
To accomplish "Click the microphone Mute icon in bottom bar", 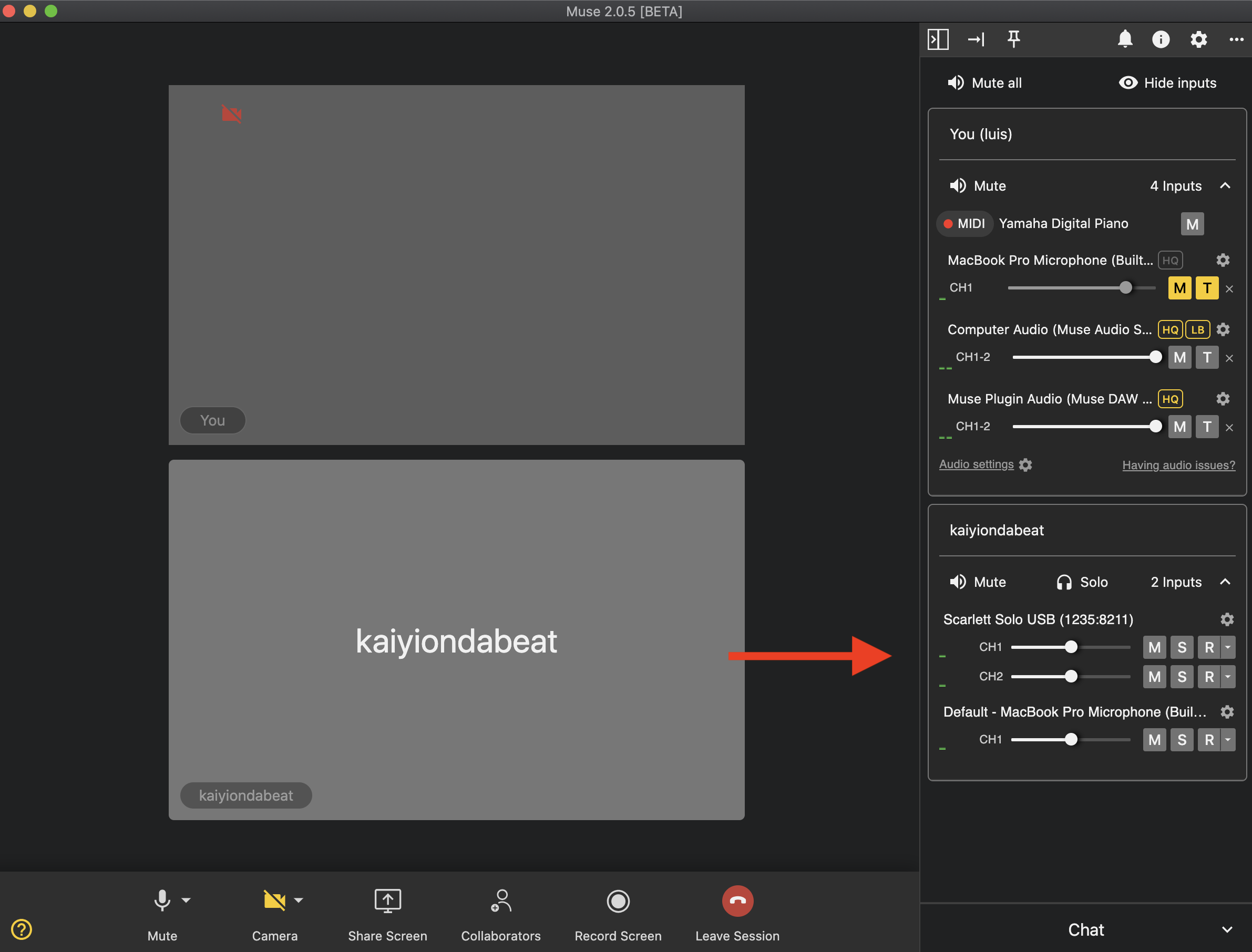I will [x=162, y=901].
